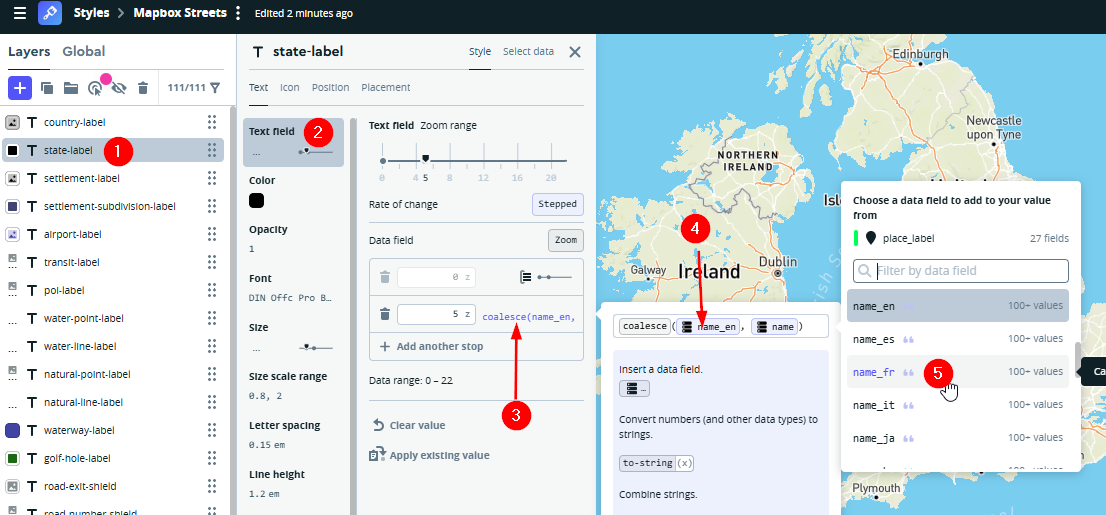Screen dimensions: 1106x515
Task: Click drag handle of country-label layer
Action: (x=212, y=122)
